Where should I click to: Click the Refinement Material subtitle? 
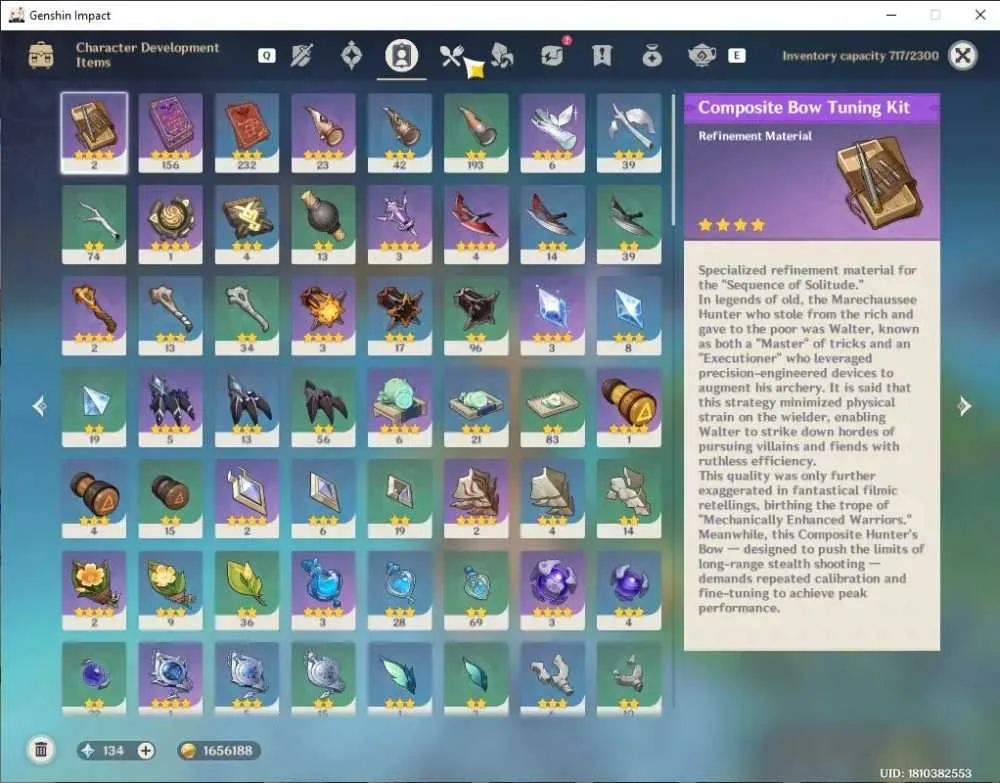pyautogui.click(x=754, y=136)
